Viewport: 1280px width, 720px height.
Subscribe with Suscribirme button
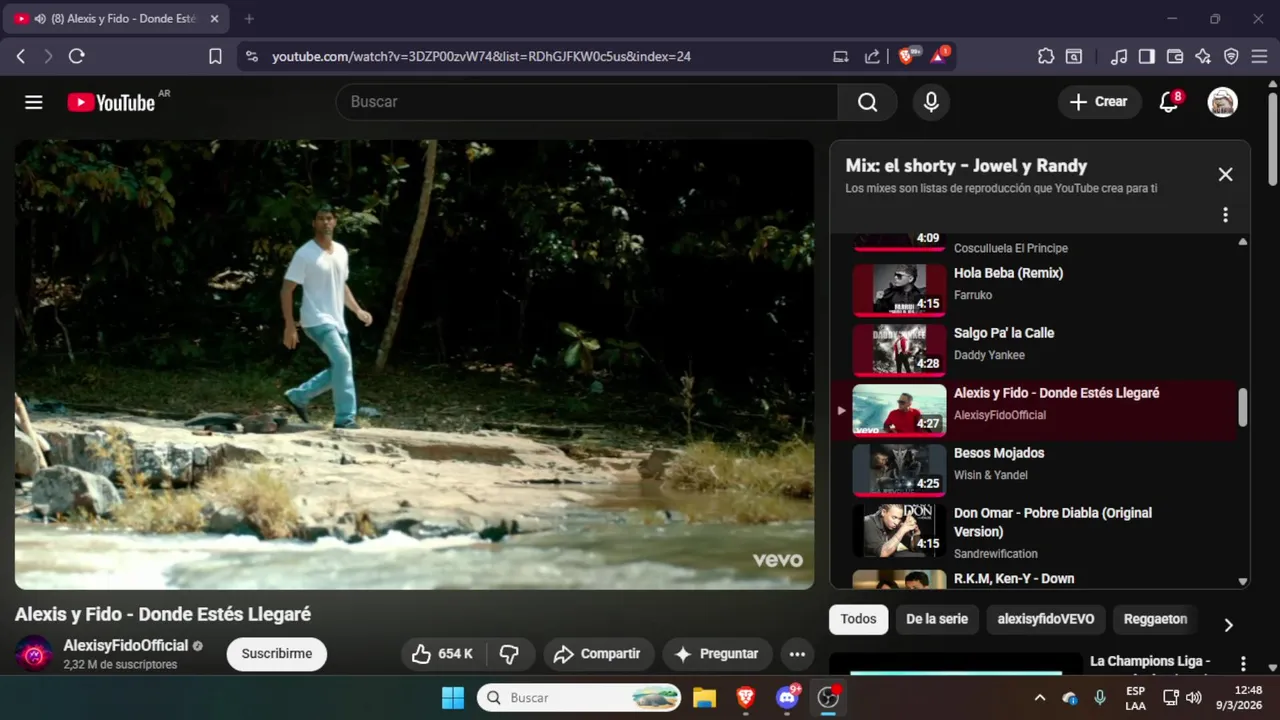tap(276, 654)
